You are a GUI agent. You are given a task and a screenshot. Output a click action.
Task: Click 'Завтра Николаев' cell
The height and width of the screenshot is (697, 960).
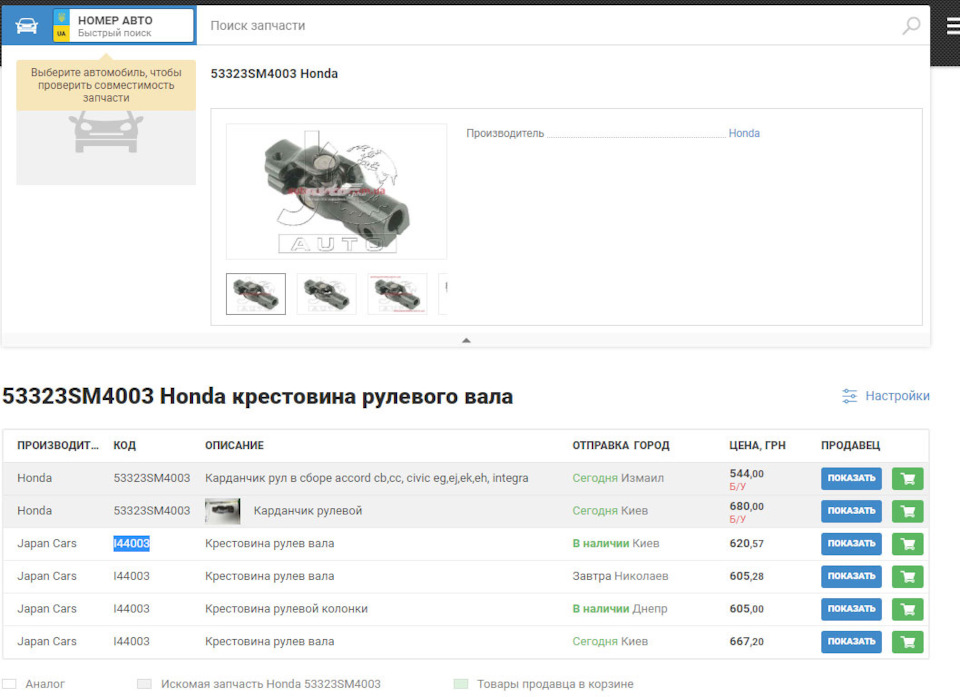coord(620,576)
